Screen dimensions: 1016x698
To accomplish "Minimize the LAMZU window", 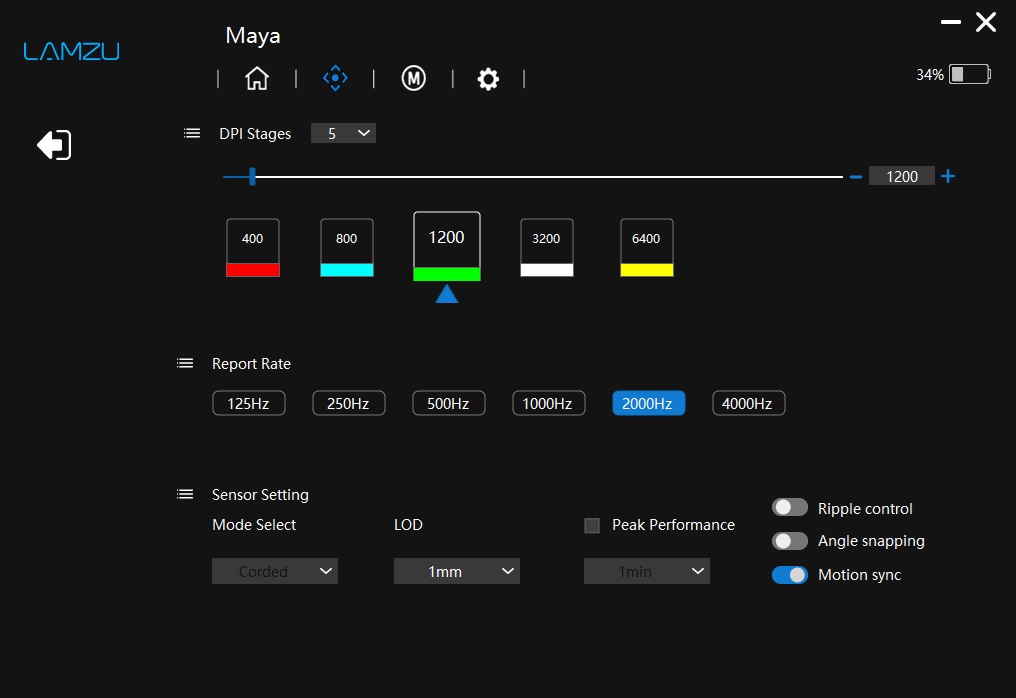I will pos(951,22).
